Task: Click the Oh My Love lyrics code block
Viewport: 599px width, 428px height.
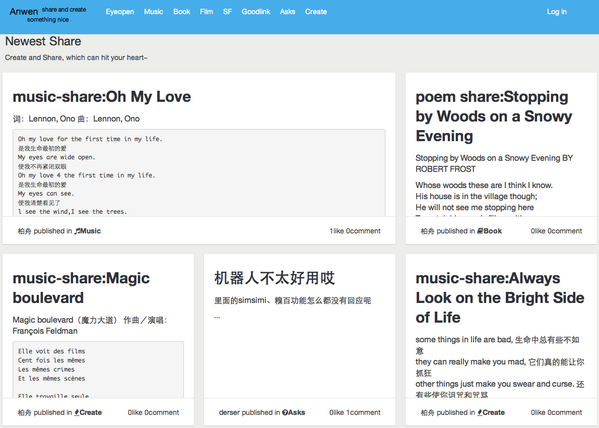Action: [x=199, y=173]
